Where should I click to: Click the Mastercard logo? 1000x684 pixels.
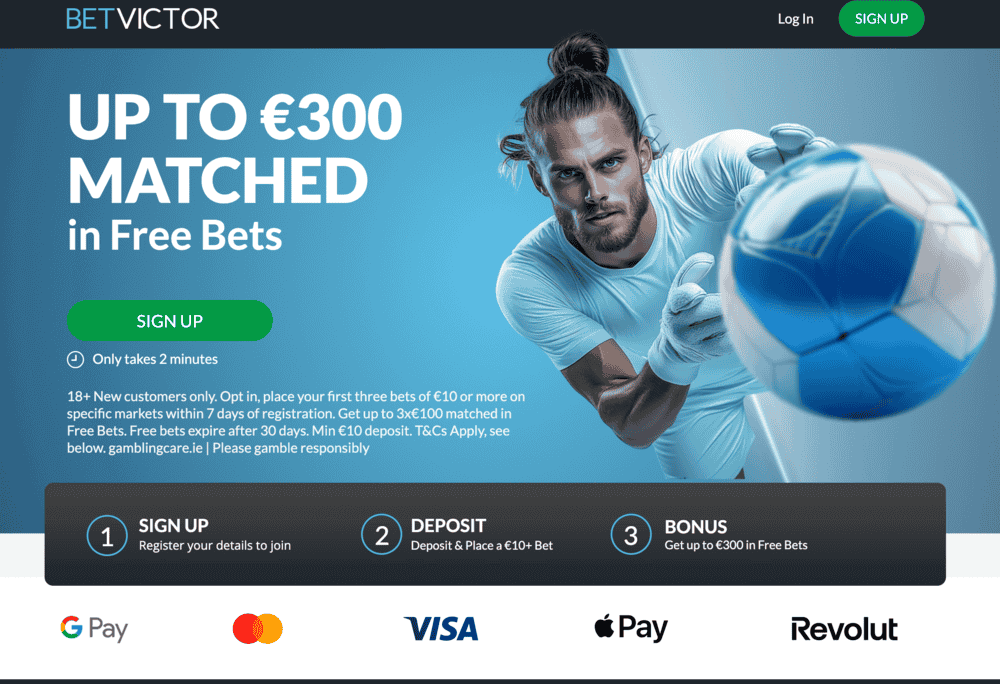(x=258, y=629)
